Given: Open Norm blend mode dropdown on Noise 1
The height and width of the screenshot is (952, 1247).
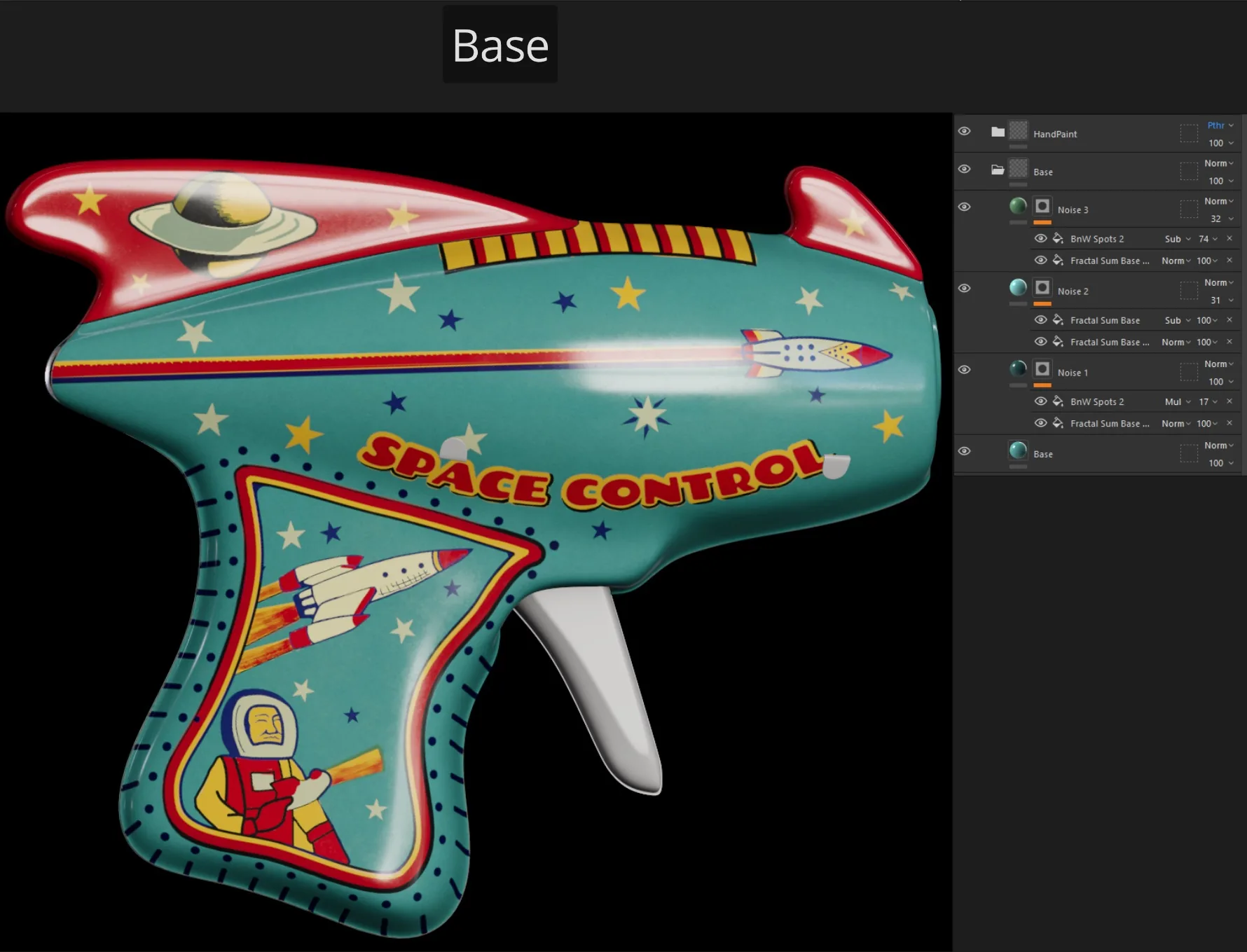Looking at the screenshot, I should (1219, 364).
